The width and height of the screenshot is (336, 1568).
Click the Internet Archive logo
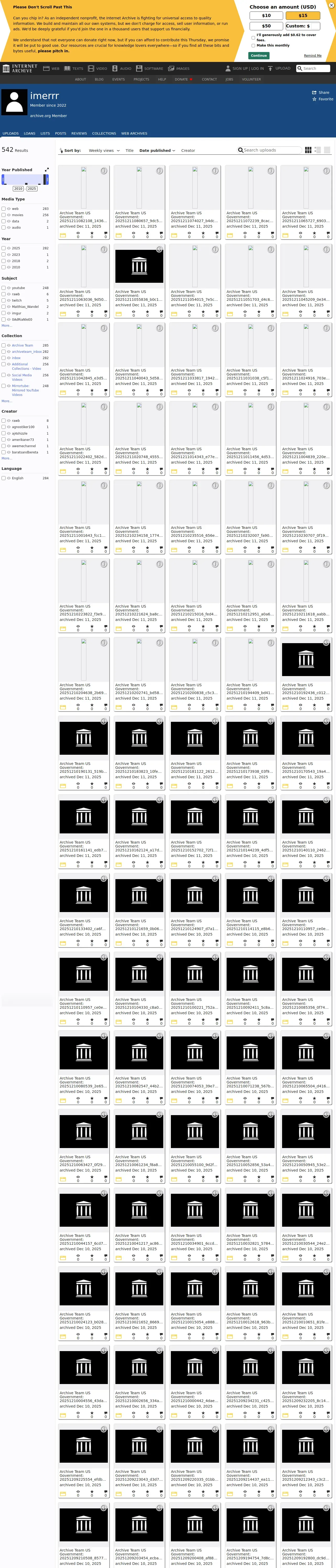point(20,68)
